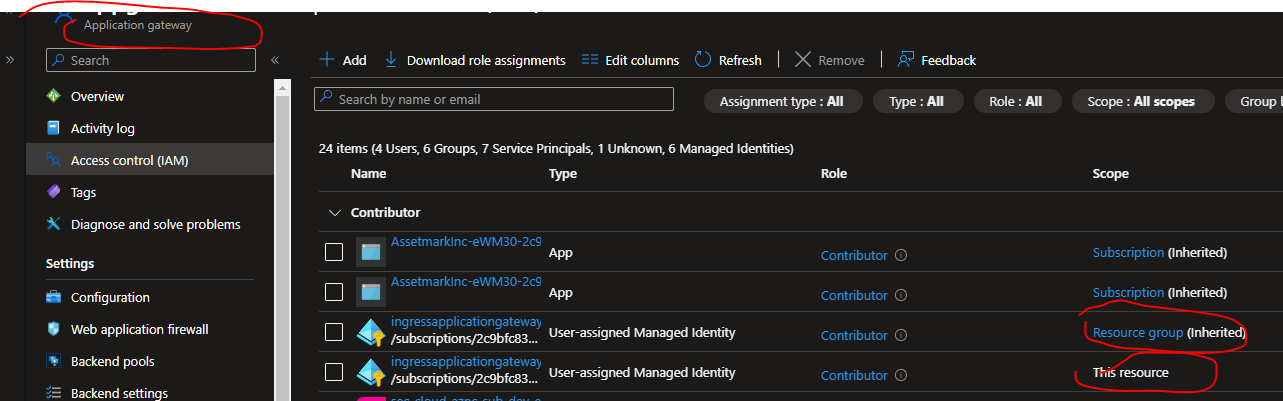The width and height of the screenshot is (1283, 401).
Task: Open the Role : All filter
Action: [1016, 101]
